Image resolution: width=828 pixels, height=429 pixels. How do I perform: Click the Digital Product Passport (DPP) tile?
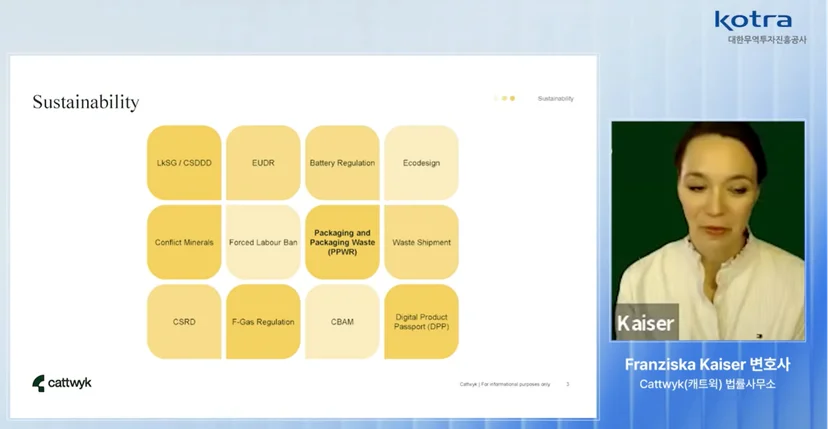point(421,322)
